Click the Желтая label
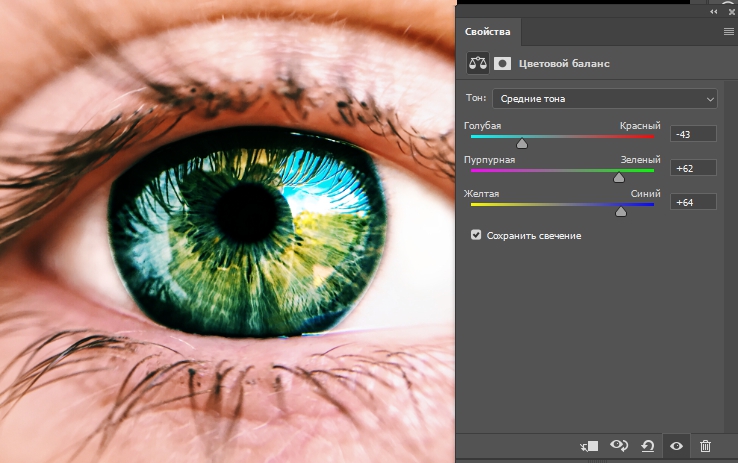Image resolution: width=738 pixels, height=463 pixels. tap(481, 194)
